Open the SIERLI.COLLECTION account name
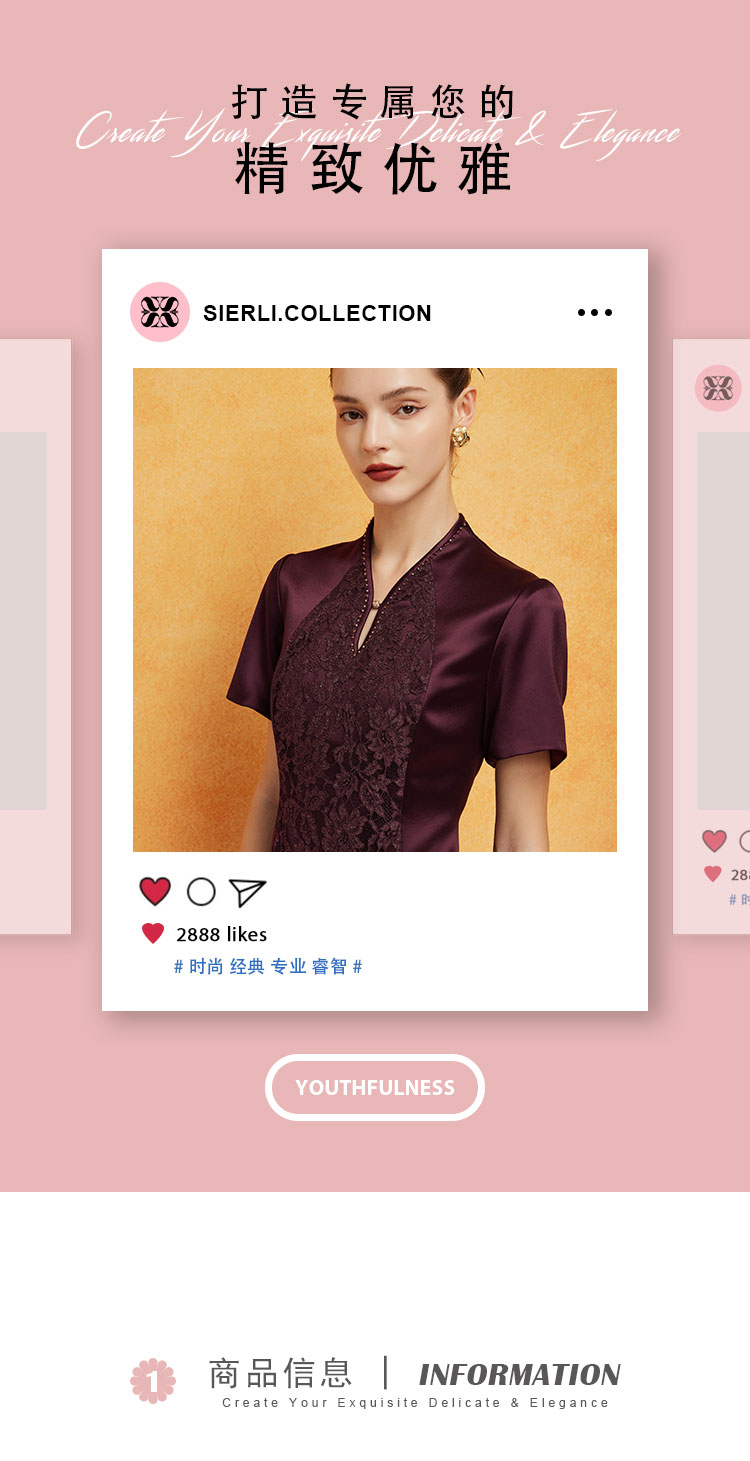Viewport: 750px width, 1461px height. (x=317, y=313)
